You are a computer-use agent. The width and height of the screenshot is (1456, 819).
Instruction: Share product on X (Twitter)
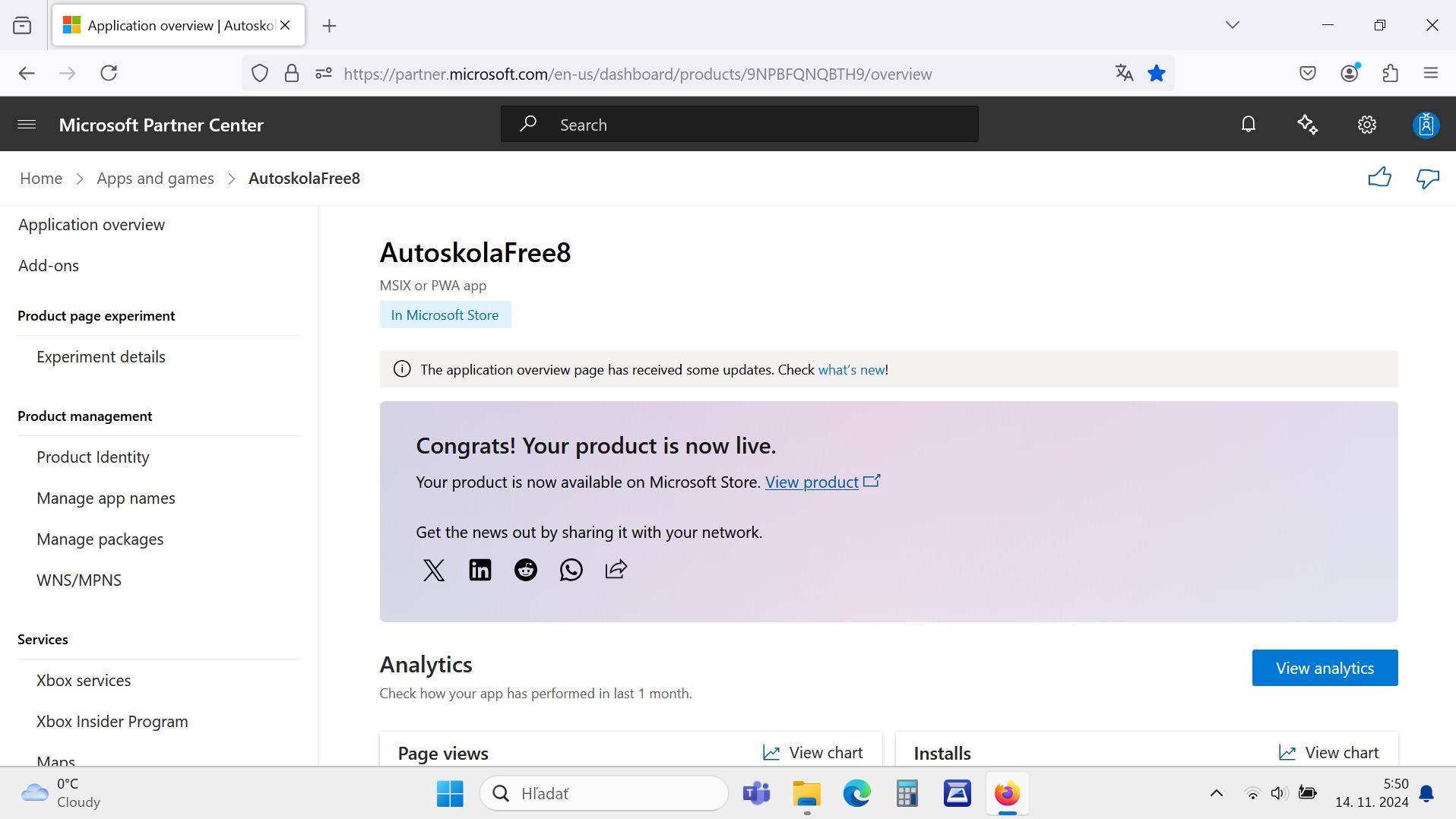[433, 570]
